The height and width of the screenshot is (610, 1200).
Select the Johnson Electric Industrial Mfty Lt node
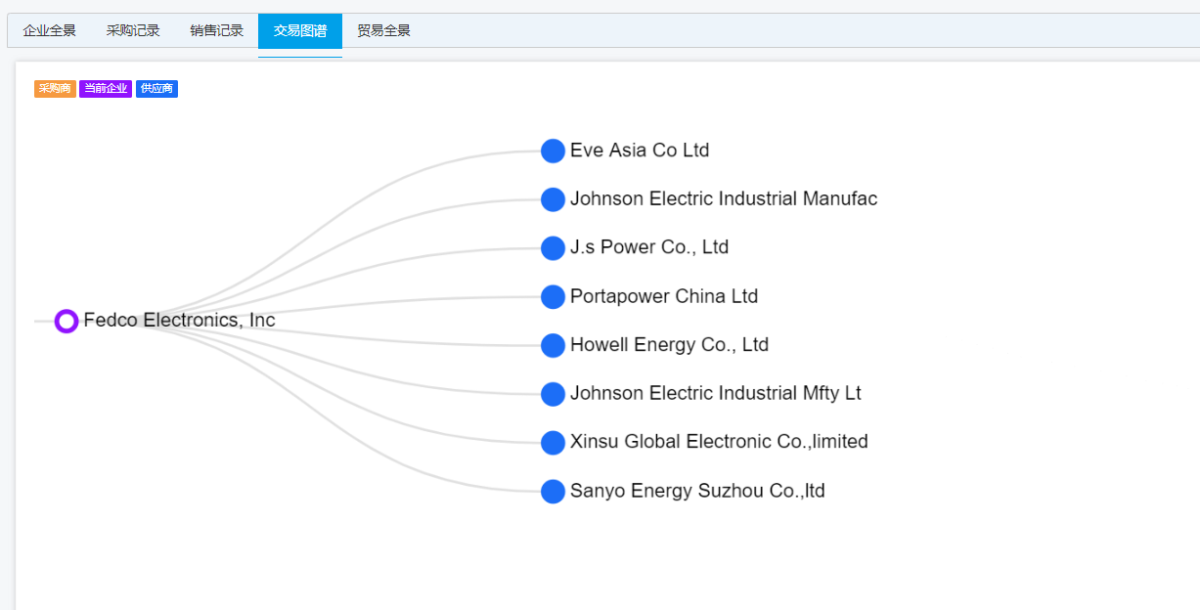pyautogui.click(x=553, y=394)
